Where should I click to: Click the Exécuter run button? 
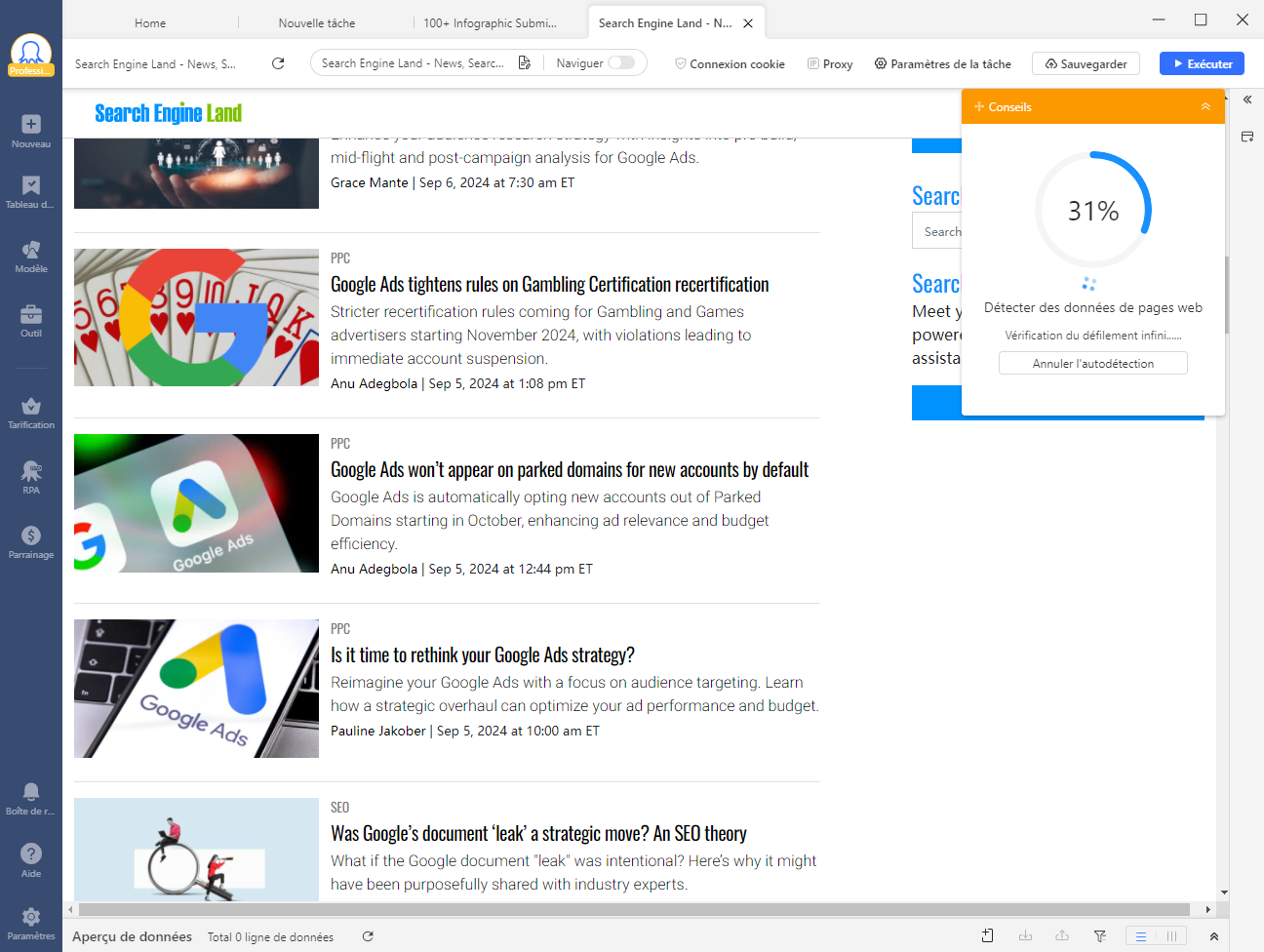click(x=1202, y=63)
